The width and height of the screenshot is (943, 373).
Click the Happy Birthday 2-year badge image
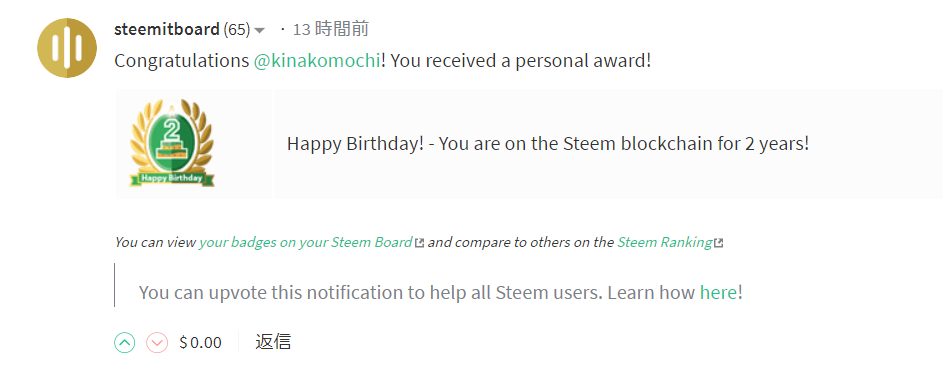pos(172,143)
